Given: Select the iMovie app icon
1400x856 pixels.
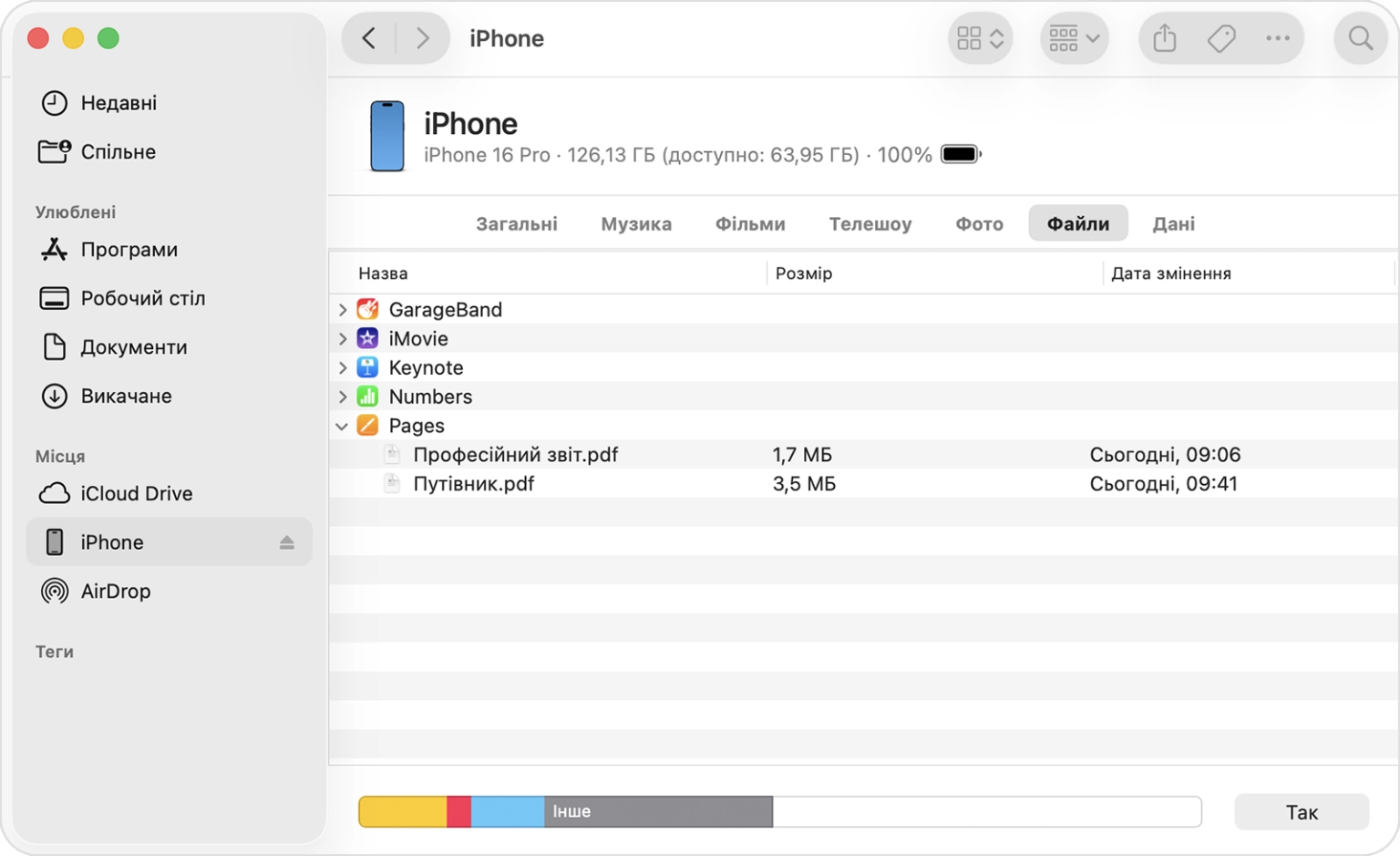Looking at the screenshot, I should [x=367, y=338].
